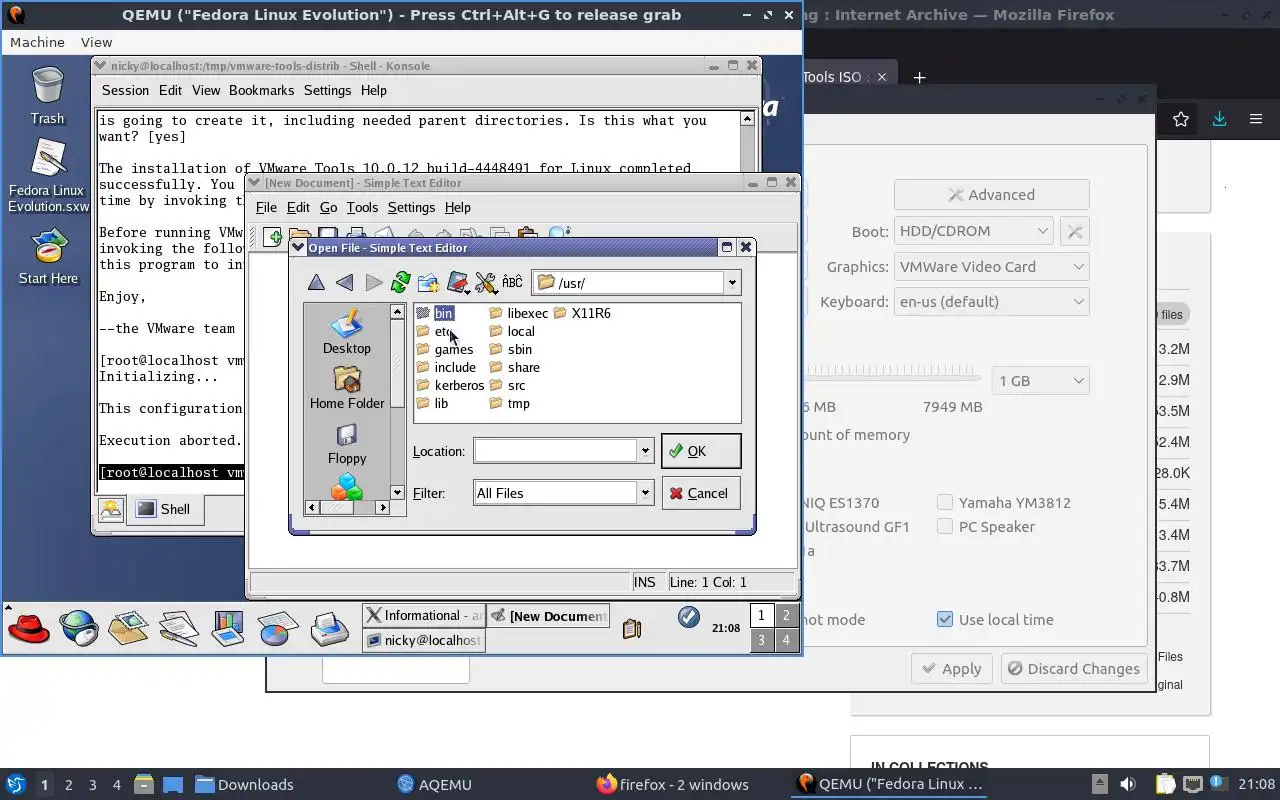Open Bookmarks menu in Konsole
This screenshot has width=1280, height=800.
pos(261,90)
